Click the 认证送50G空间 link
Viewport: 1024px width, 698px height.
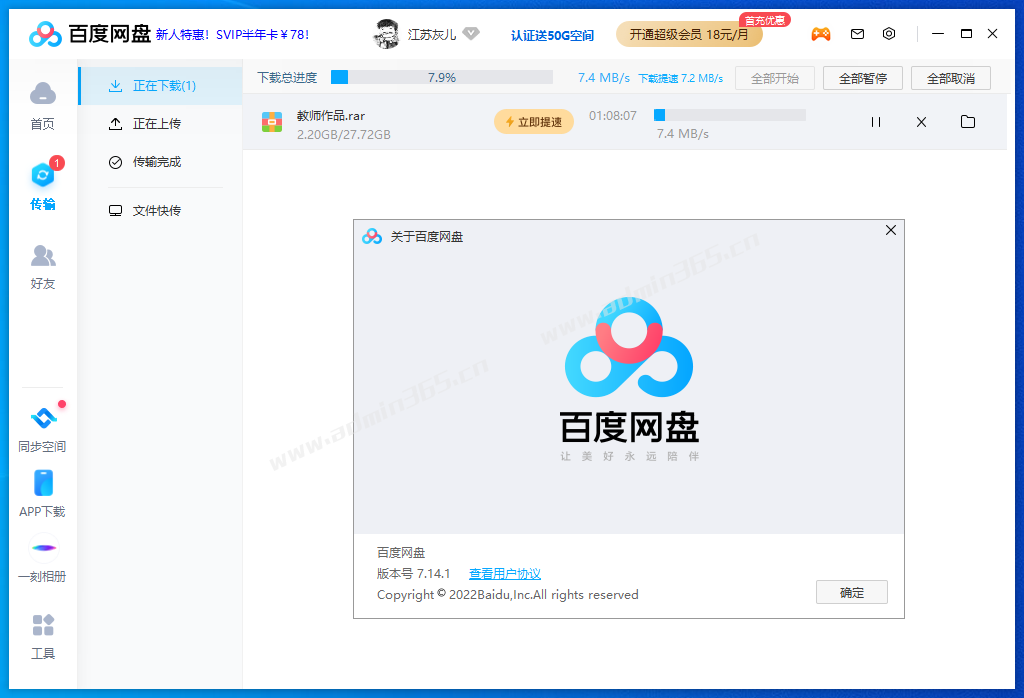(552, 35)
